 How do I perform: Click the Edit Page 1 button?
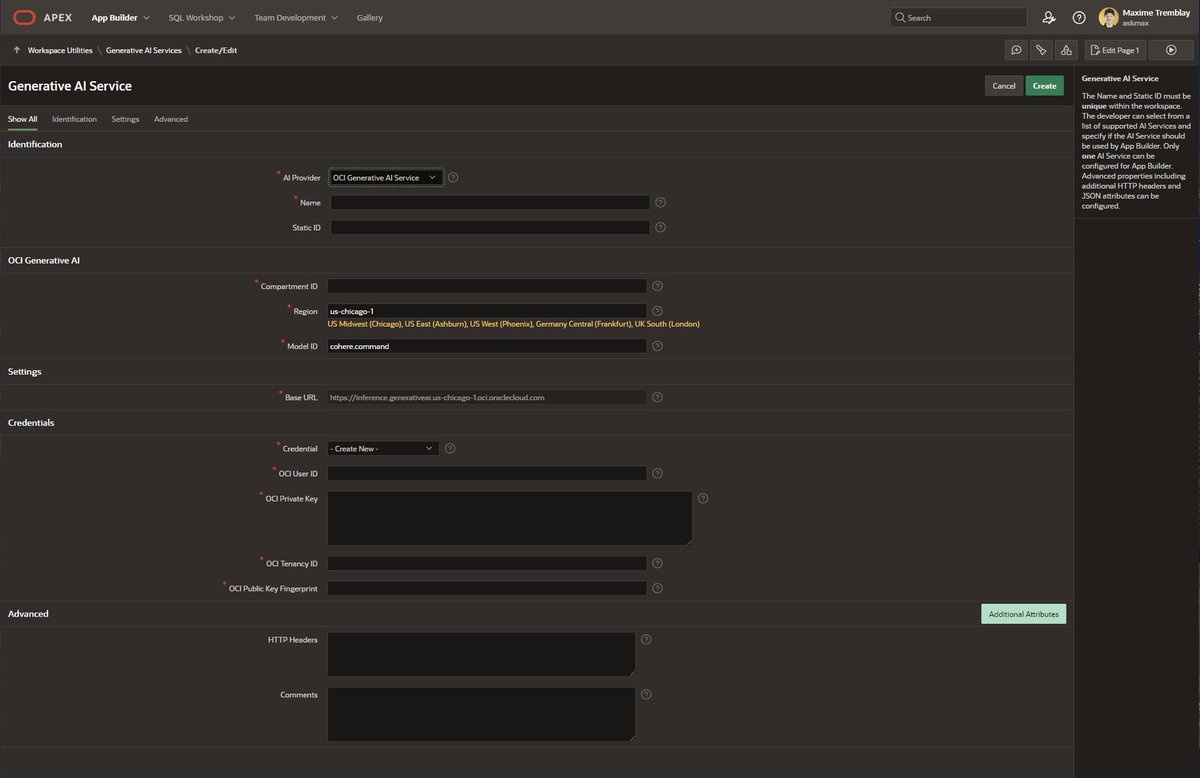(1115, 50)
